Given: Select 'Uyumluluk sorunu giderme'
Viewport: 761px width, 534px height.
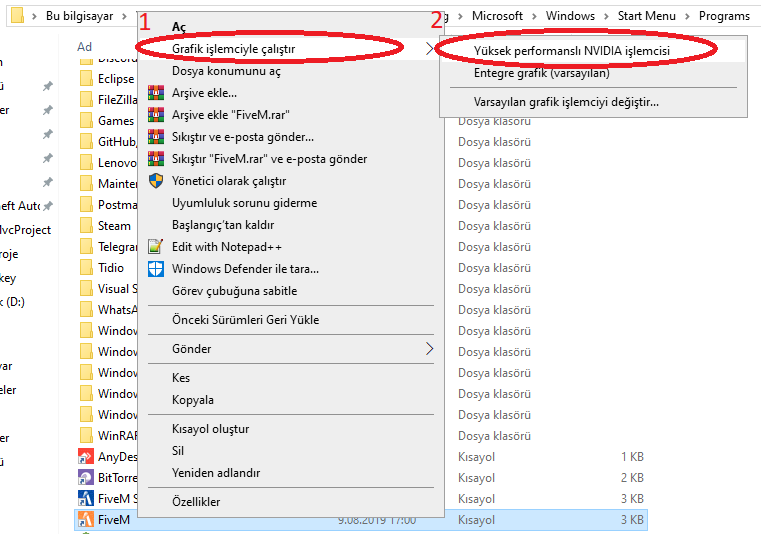Looking at the screenshot, I should [x=245, y=203].
